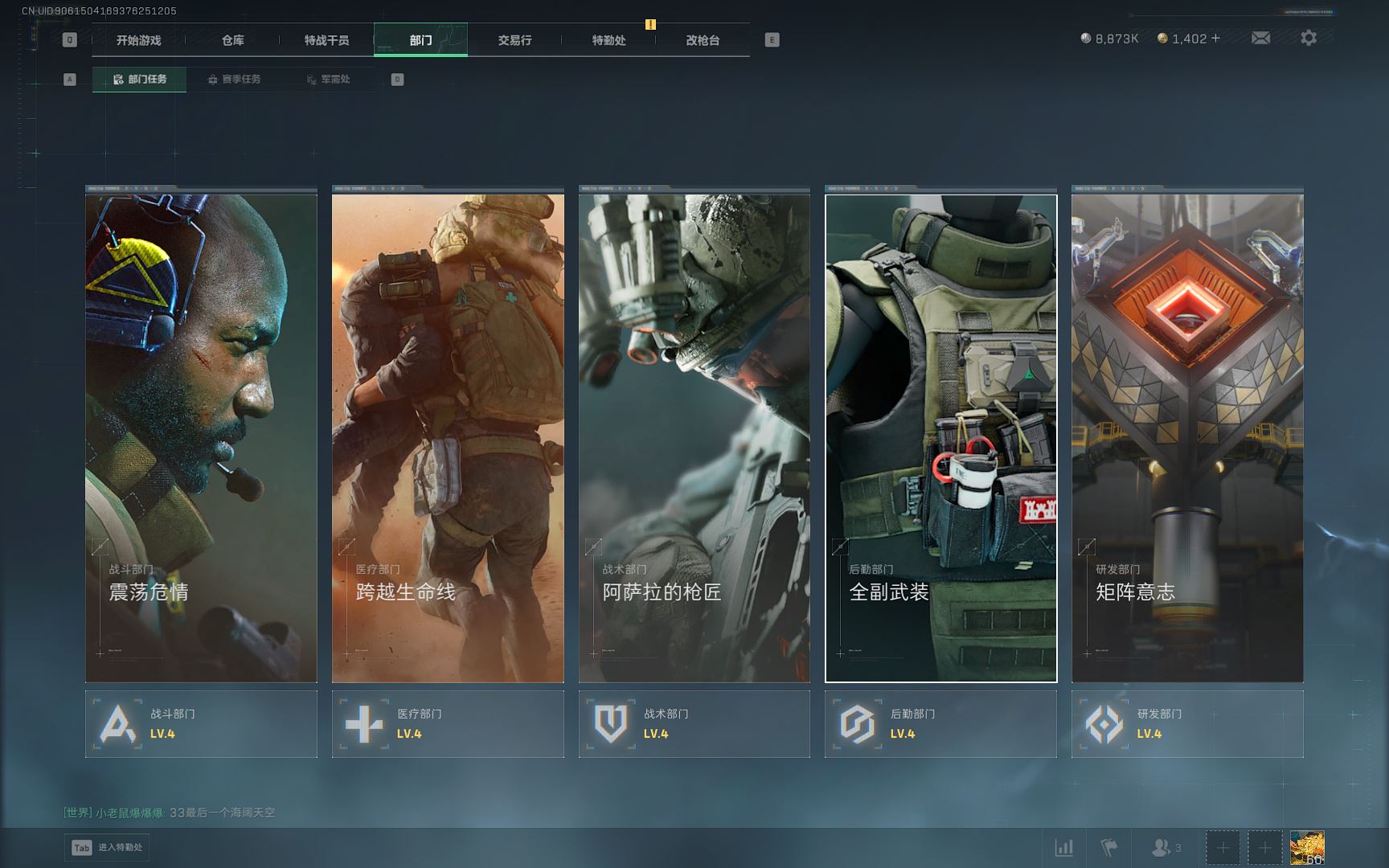Screen dimensions: 1389x868
Task: Click the 战术部门 shield icon
Action: (x=611, y=723)
